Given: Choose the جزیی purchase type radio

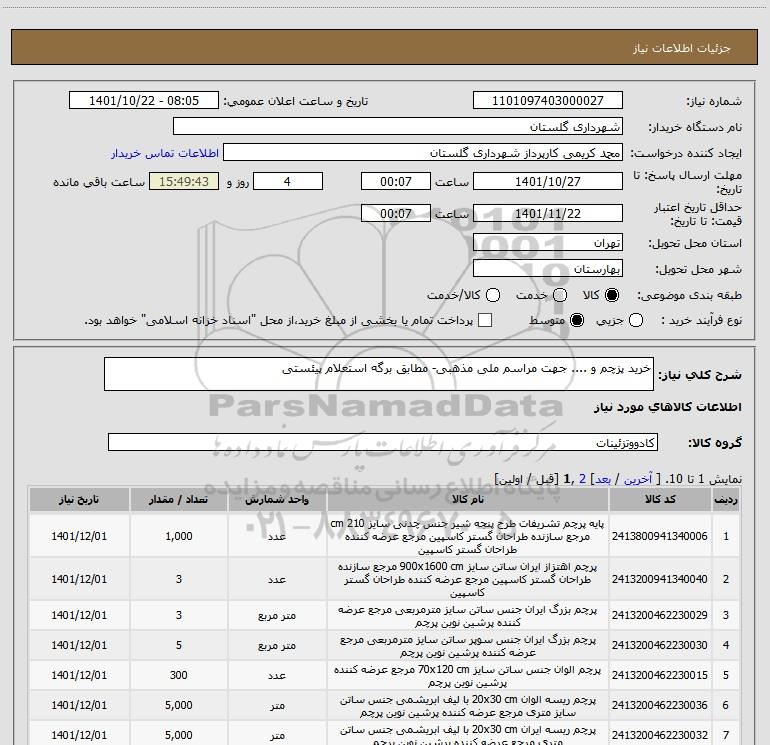Looking at the screenshot, I should point(636,320).
